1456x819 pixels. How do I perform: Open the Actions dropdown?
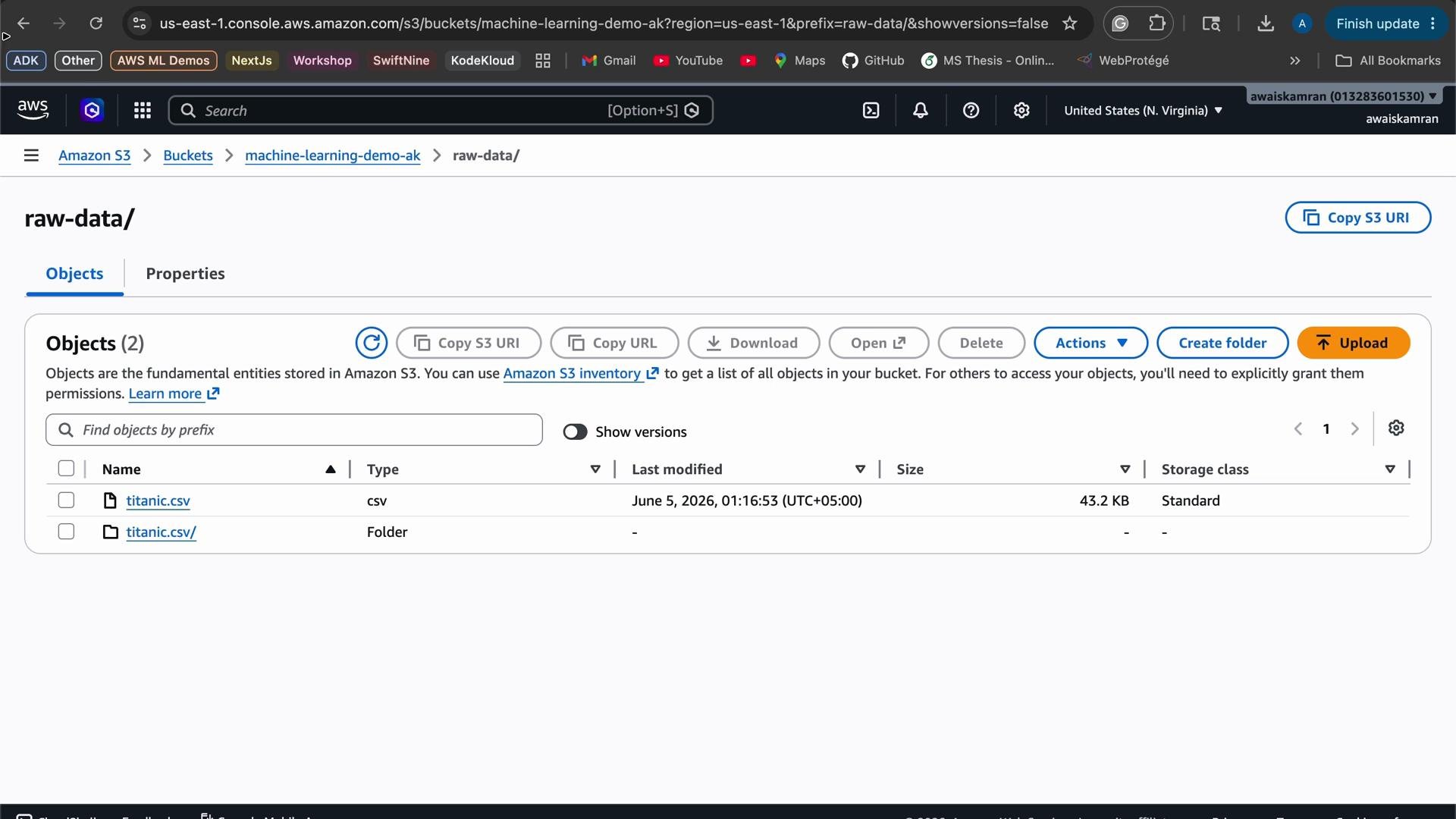coord(1090,343)
